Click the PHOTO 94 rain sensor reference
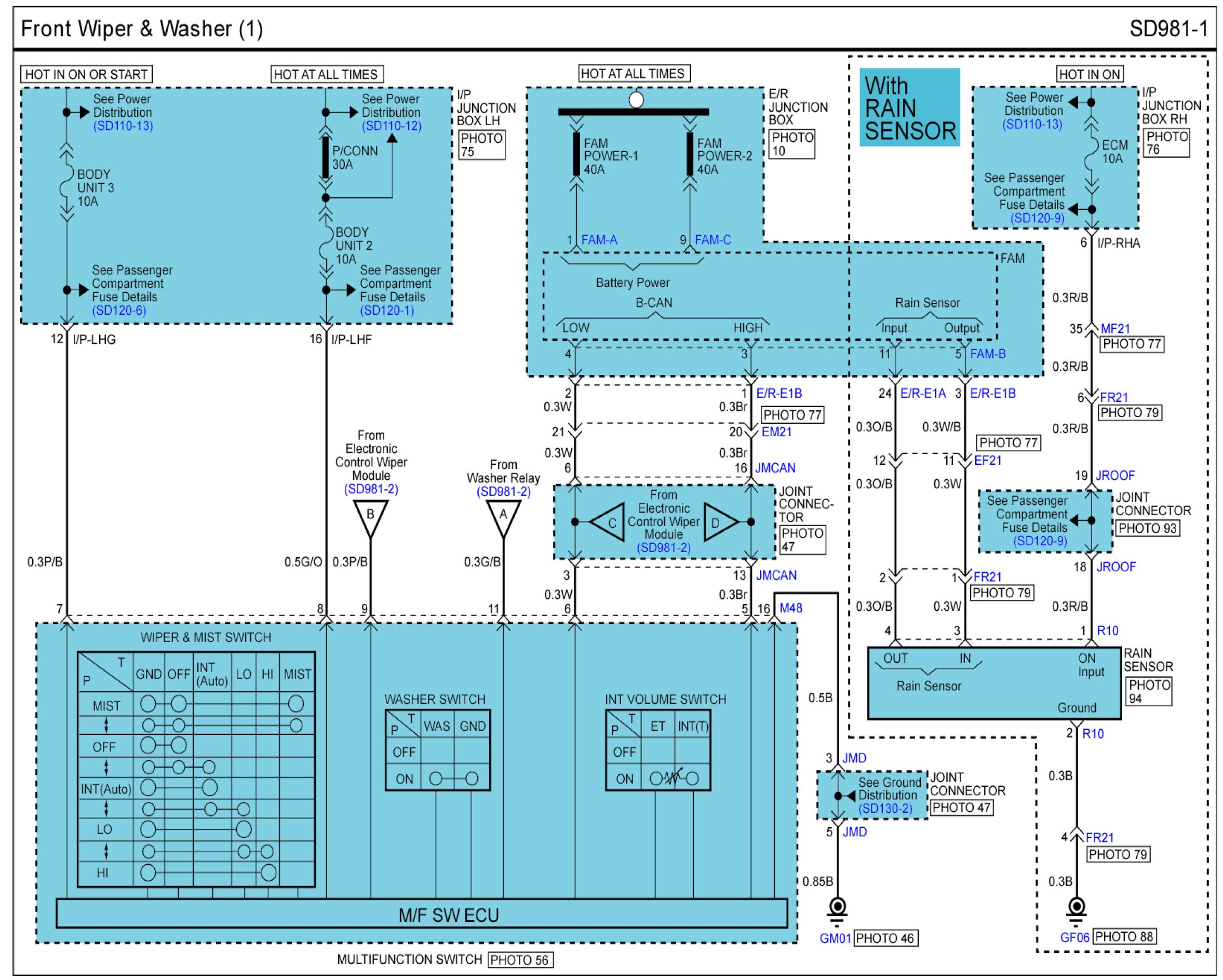 click(1149, 691)
